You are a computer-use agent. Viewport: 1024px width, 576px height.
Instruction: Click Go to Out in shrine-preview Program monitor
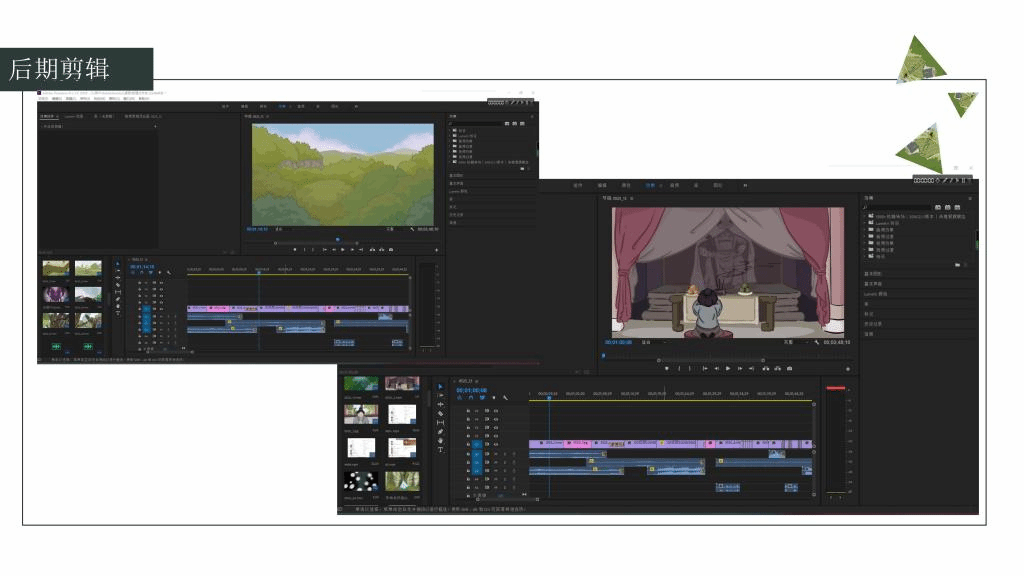752,369
